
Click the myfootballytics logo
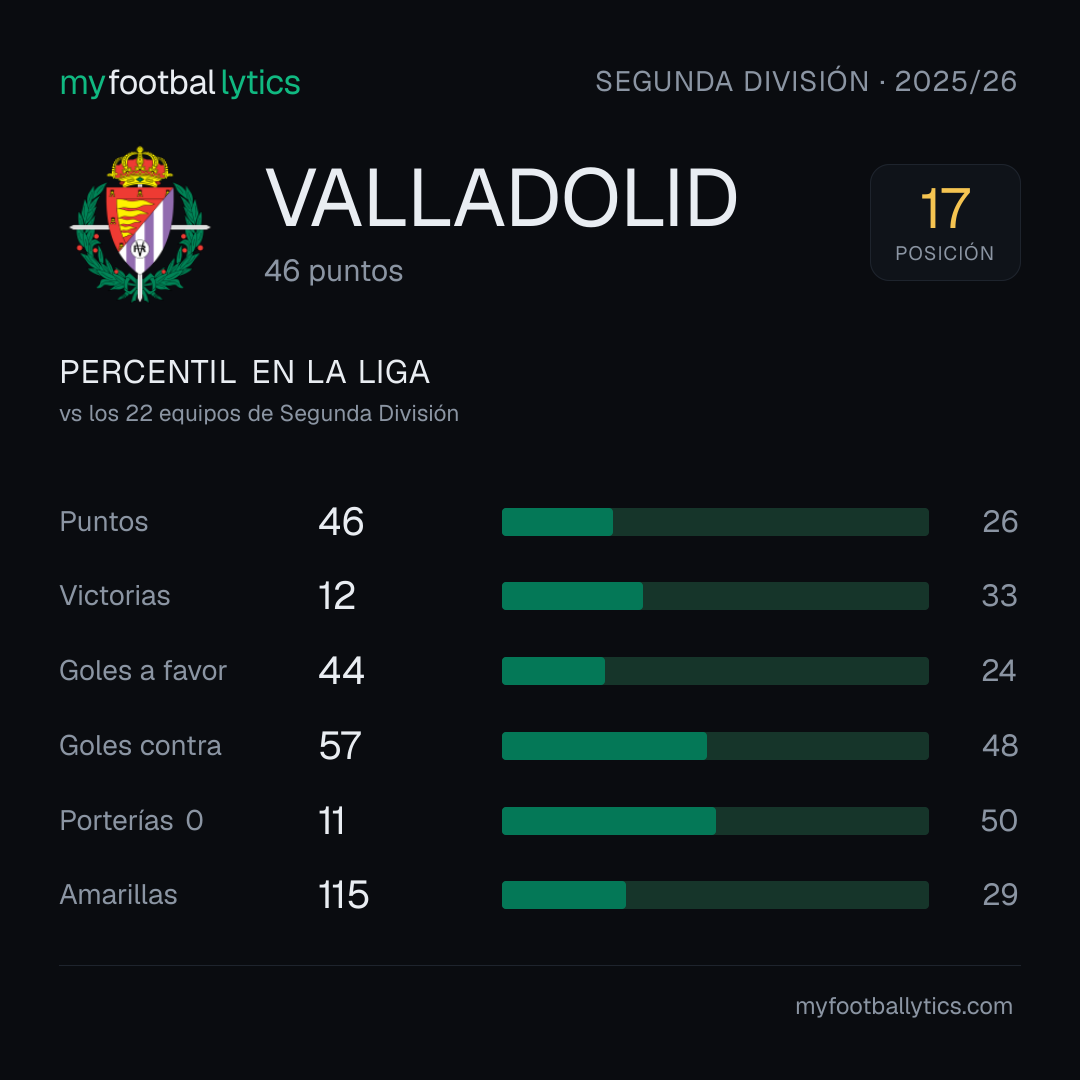(180, 83)
